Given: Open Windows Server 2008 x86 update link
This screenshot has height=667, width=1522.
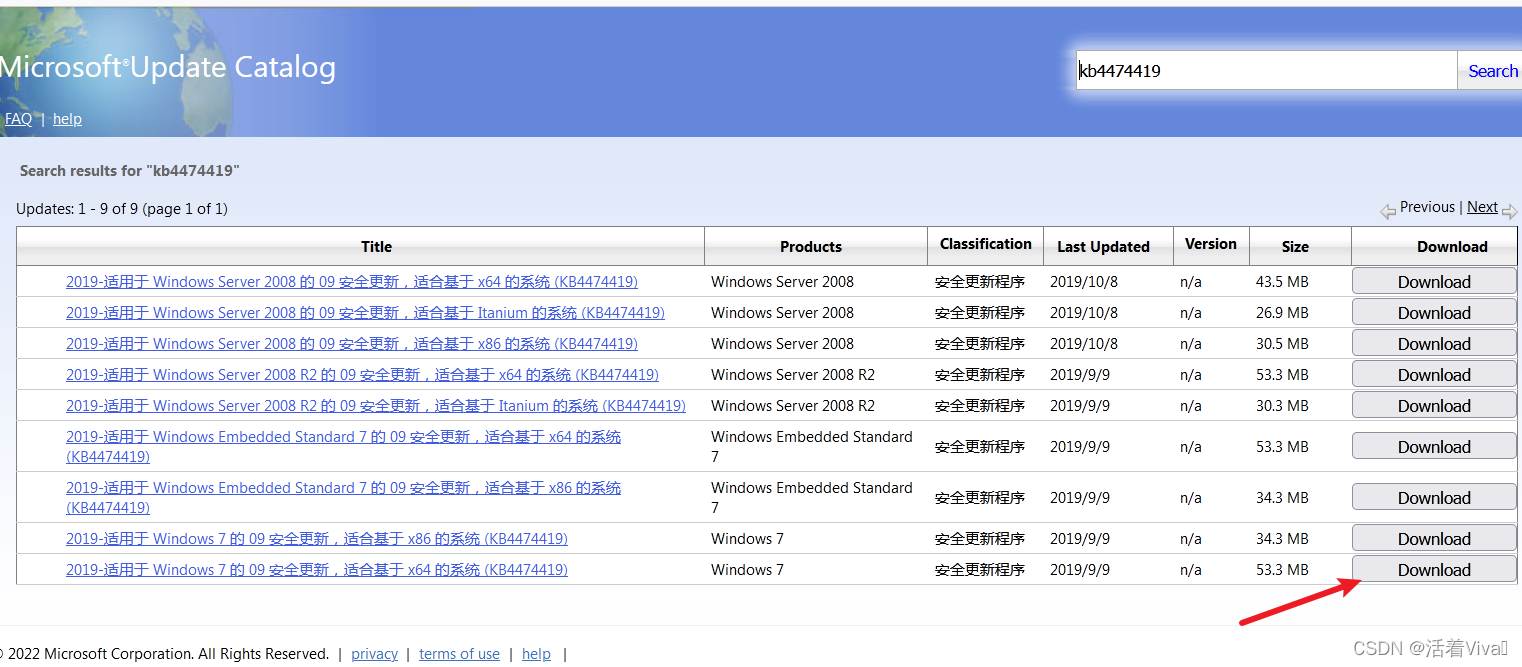Looking at the screenshot, I should pos(352,344).
